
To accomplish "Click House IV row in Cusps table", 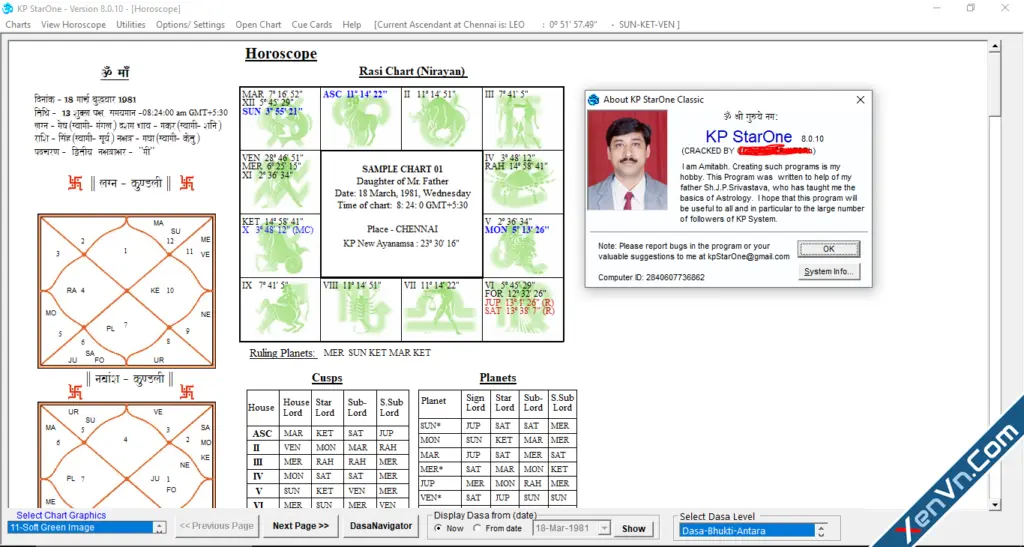I will point(328,476).
